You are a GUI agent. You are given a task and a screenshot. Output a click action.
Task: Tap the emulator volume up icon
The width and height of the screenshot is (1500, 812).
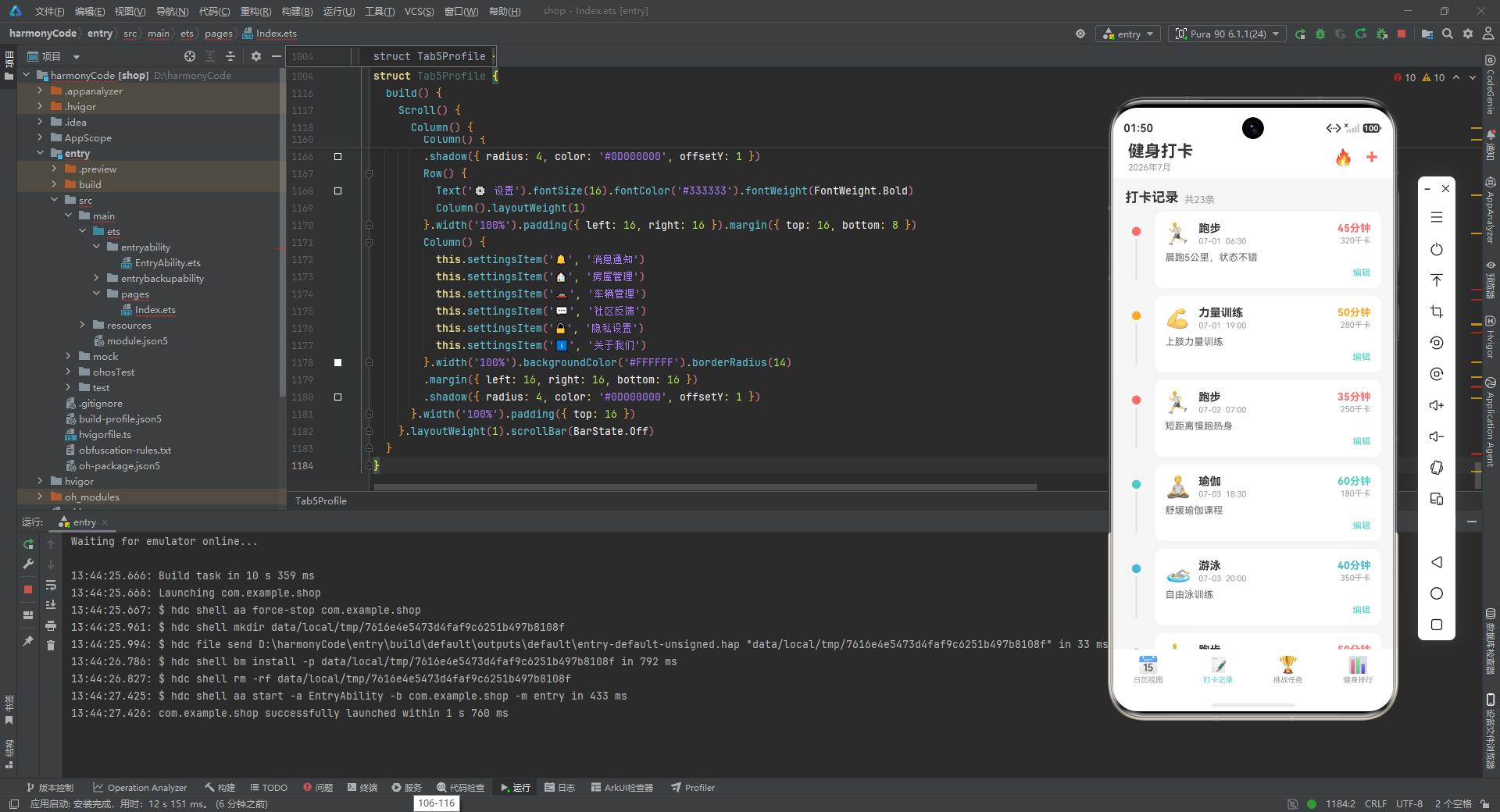[x=1436, y=405]
